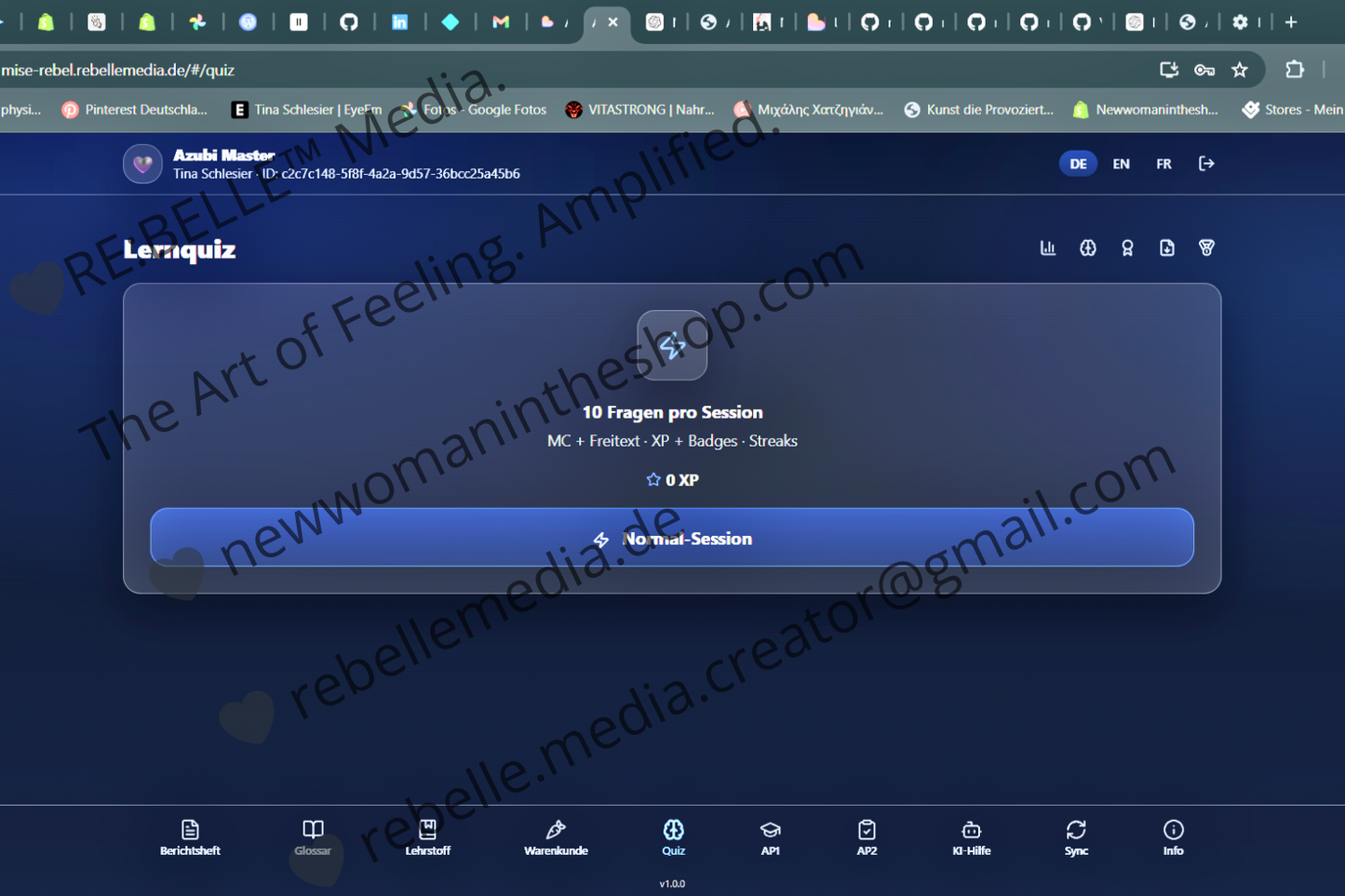
Task: Open the browser extensions puzzle menu
Action: [x=1296, y=69]
